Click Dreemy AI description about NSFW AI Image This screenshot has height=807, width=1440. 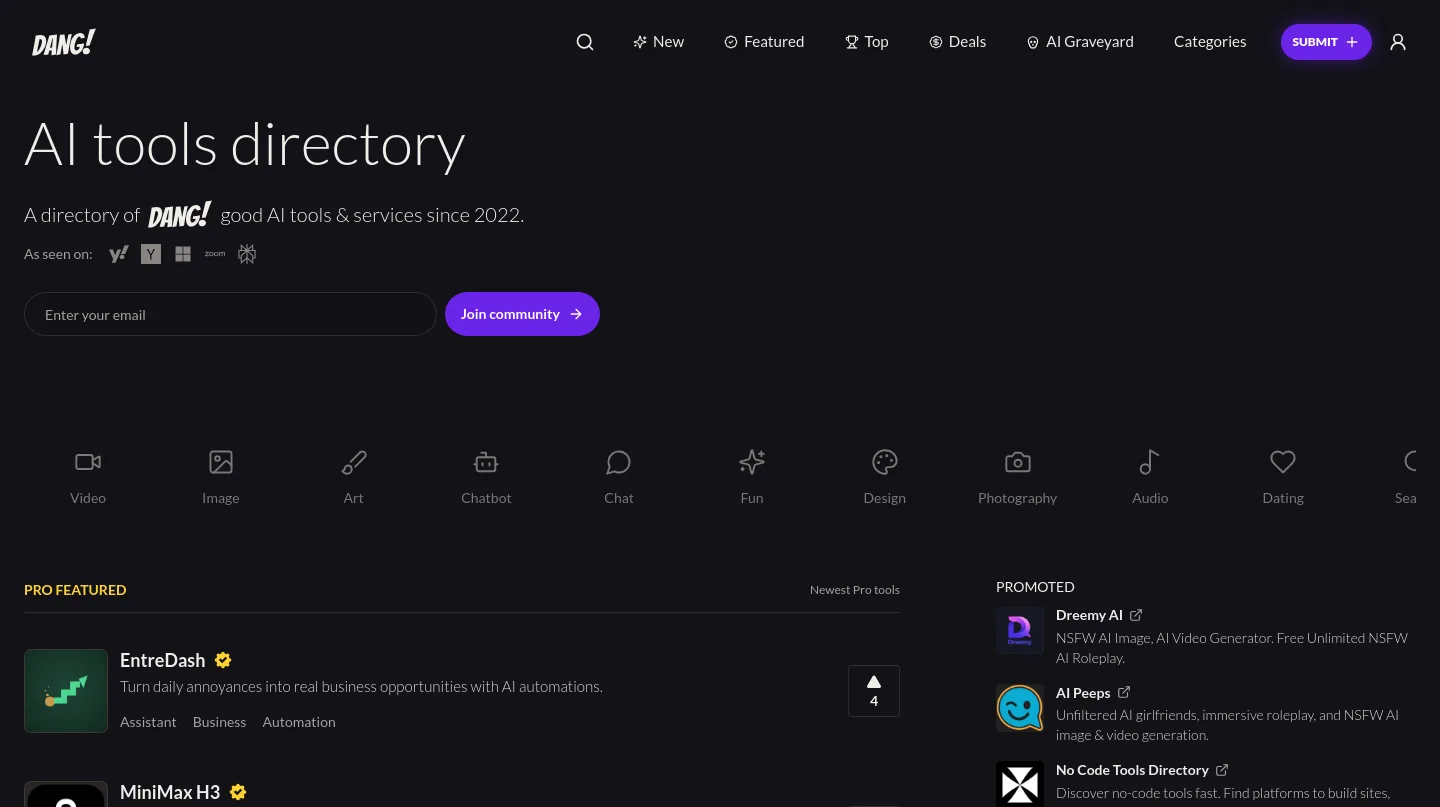tap(1232, 648)
